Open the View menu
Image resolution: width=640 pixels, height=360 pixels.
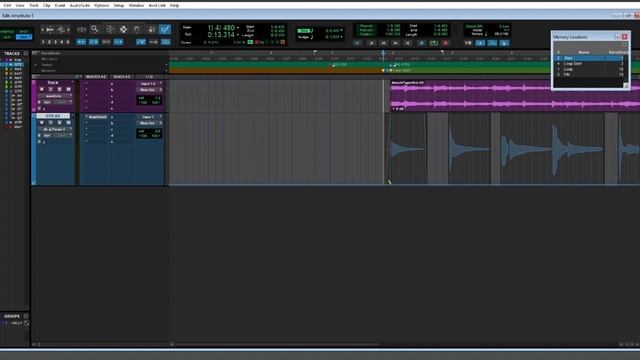20,5
